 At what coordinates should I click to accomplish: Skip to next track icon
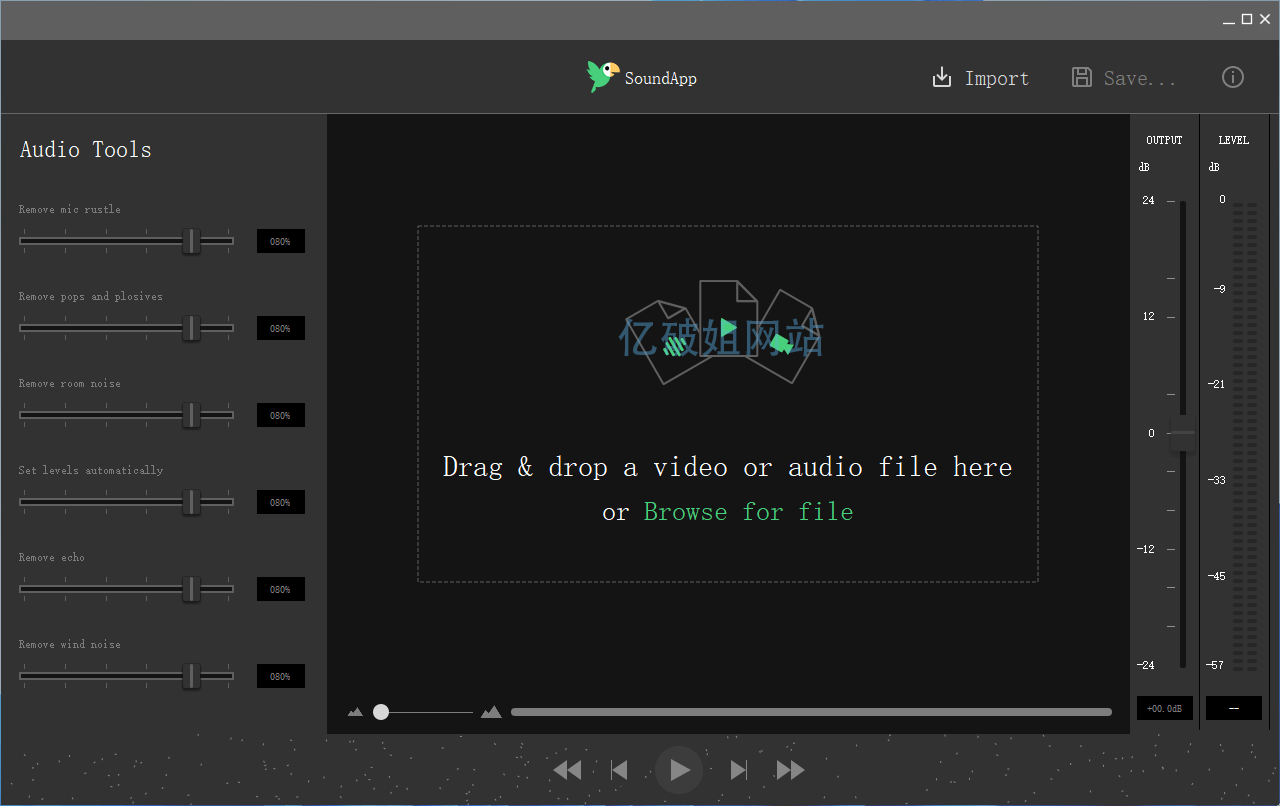tap(739, 770)
